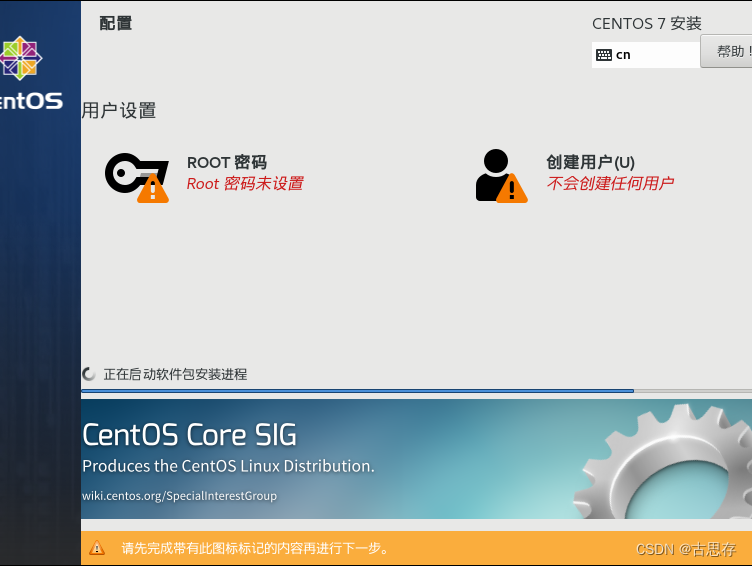
Task: Click 'CentOS Core SIG' banner heading
Action: click(189, 435)
